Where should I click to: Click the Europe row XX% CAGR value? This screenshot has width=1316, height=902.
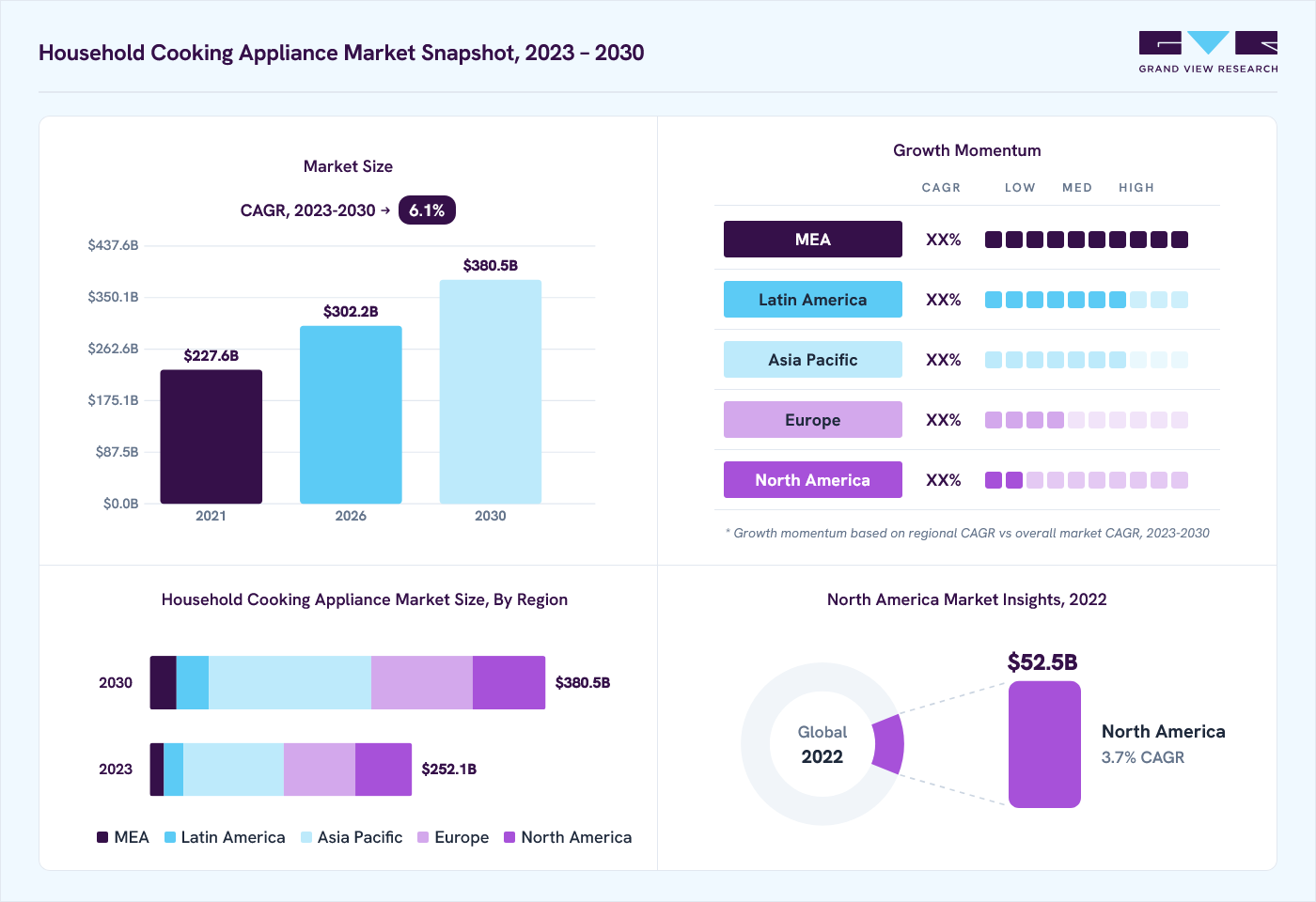pyautogui.click(x=944, y=420)
